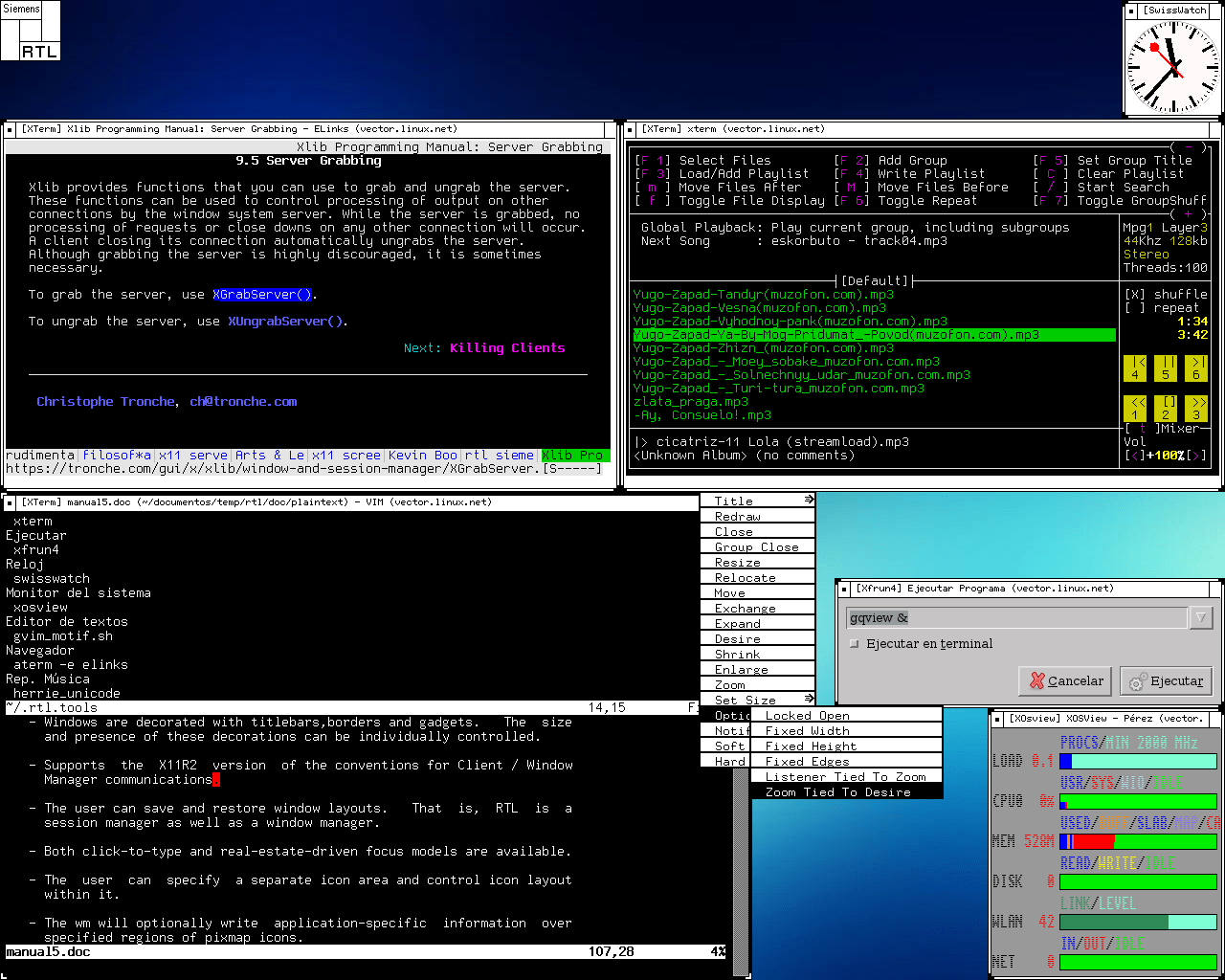Expand the Set Size submenu
1225x980 pixels.
(757, 700)
